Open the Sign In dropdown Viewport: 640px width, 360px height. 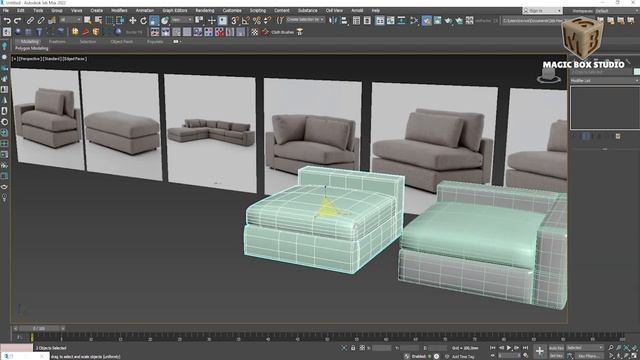(x=542, y=11)
